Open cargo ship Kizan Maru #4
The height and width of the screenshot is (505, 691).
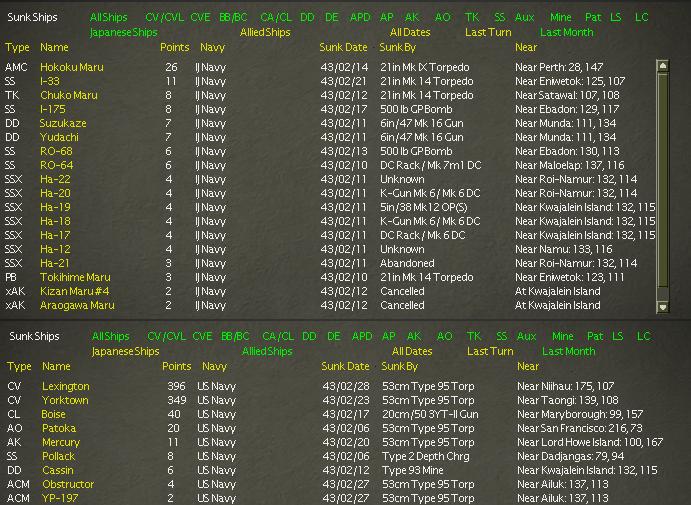(74, 291)
